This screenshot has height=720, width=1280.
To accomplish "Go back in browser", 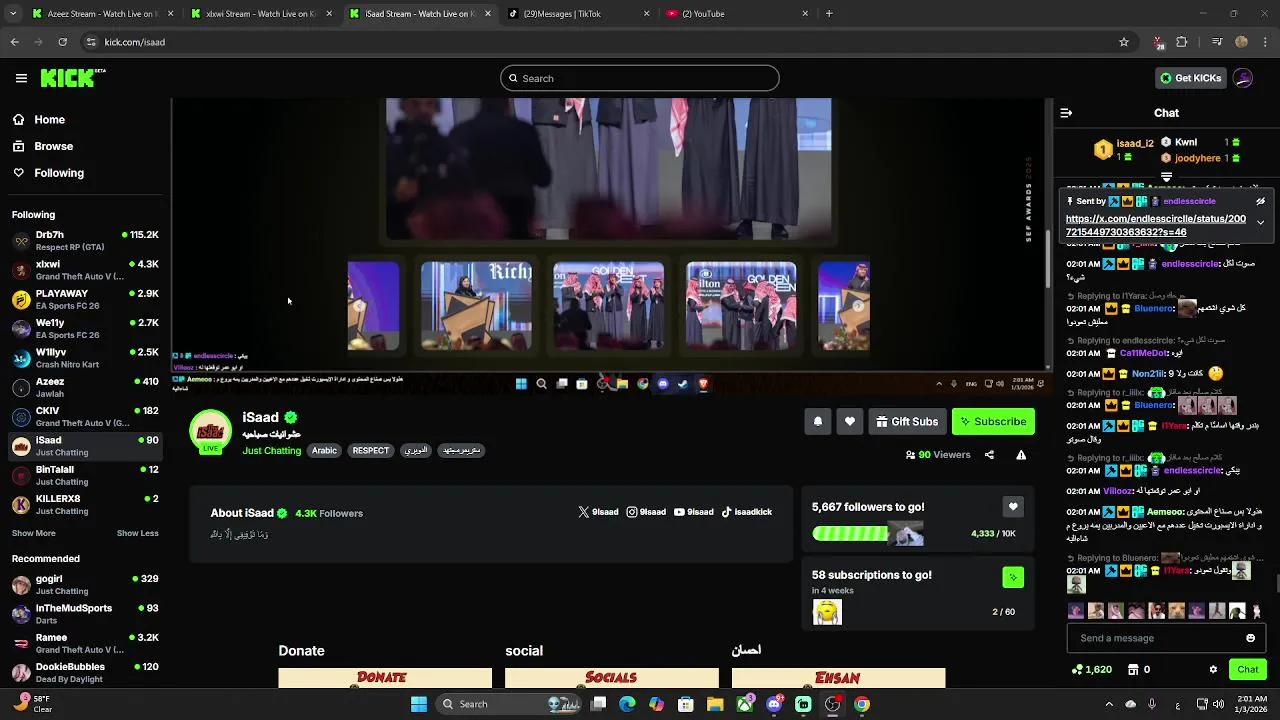I will click(x=14, y=42).
